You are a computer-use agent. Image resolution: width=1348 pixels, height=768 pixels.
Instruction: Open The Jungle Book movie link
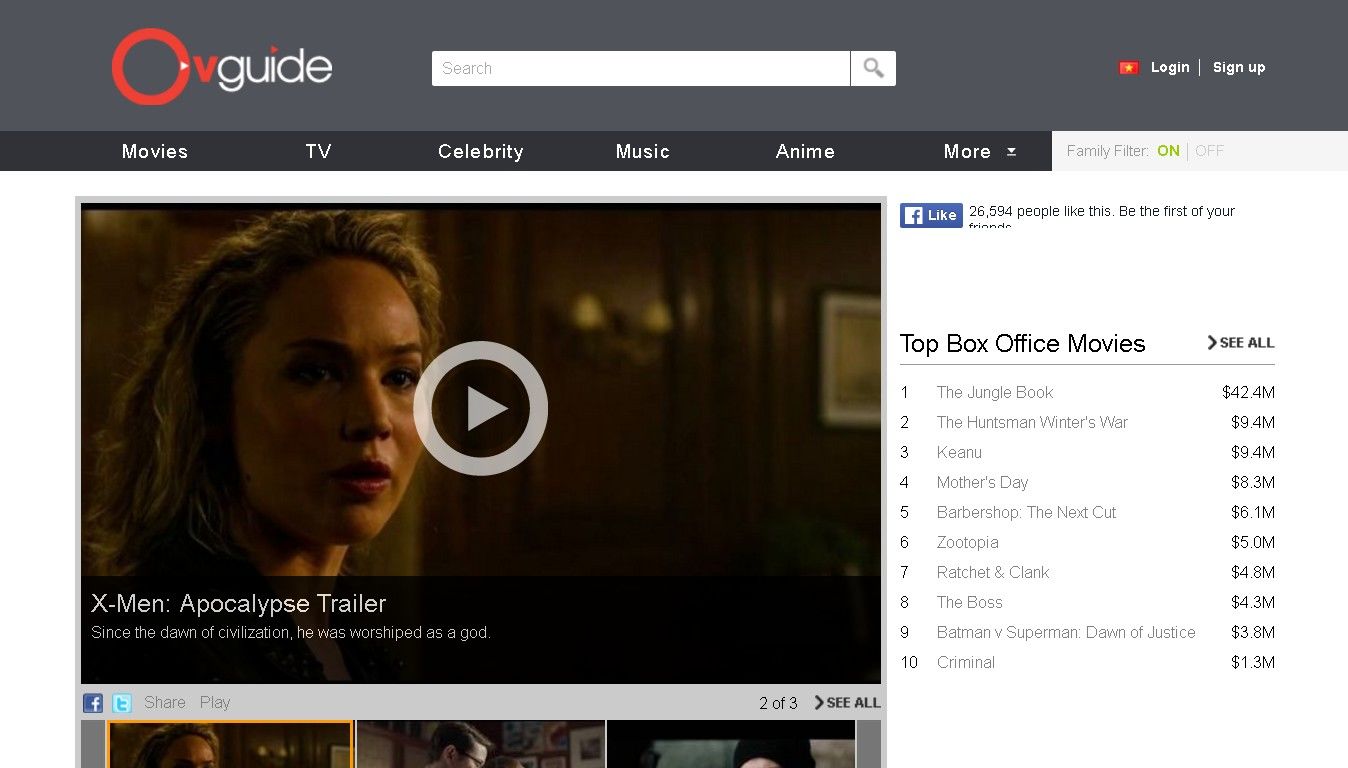point(994,393)
